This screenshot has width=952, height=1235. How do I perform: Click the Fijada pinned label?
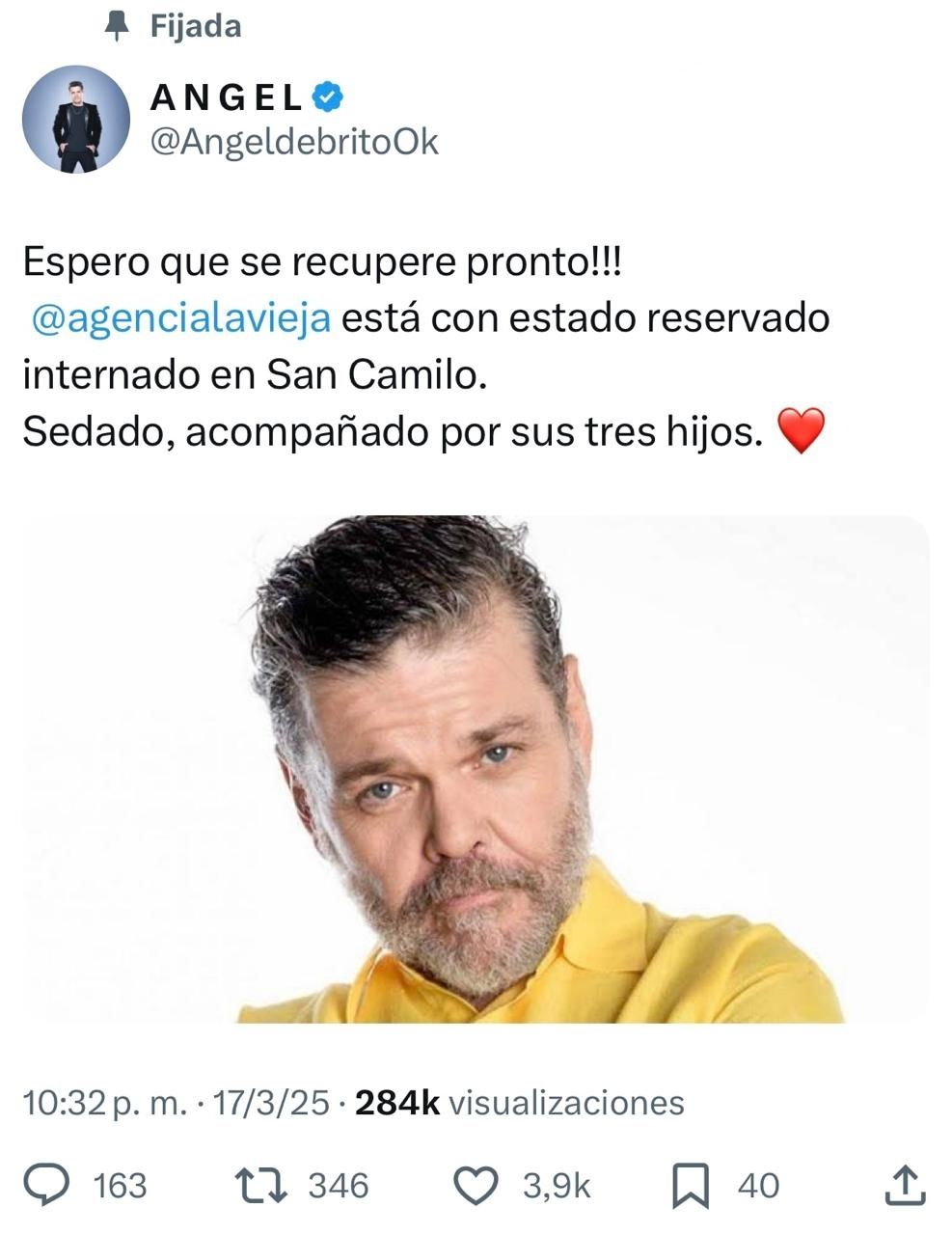pos(196,26)
